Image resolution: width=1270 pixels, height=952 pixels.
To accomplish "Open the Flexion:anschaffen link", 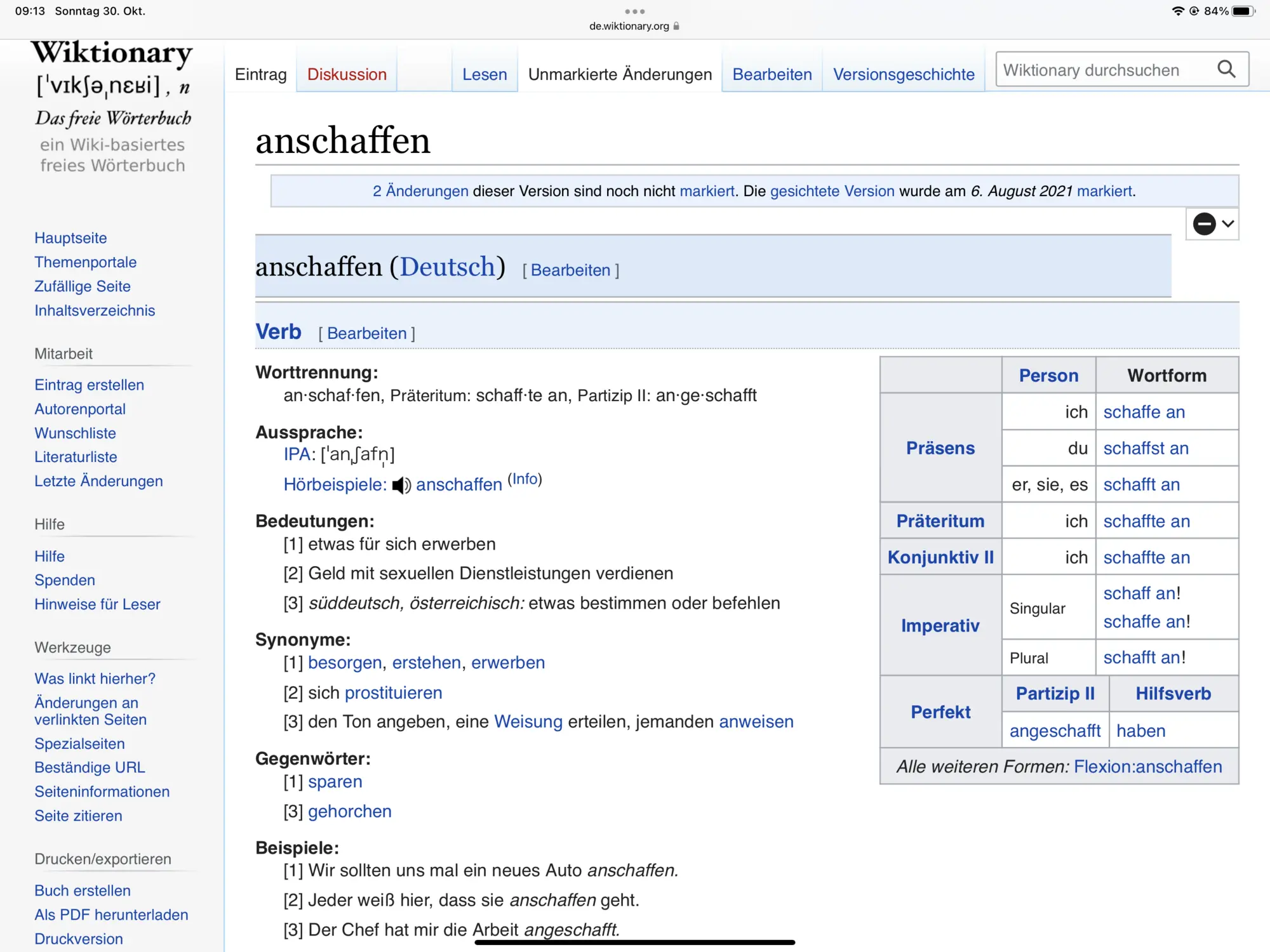I will pyautogui.click(x=1147, y=767).
